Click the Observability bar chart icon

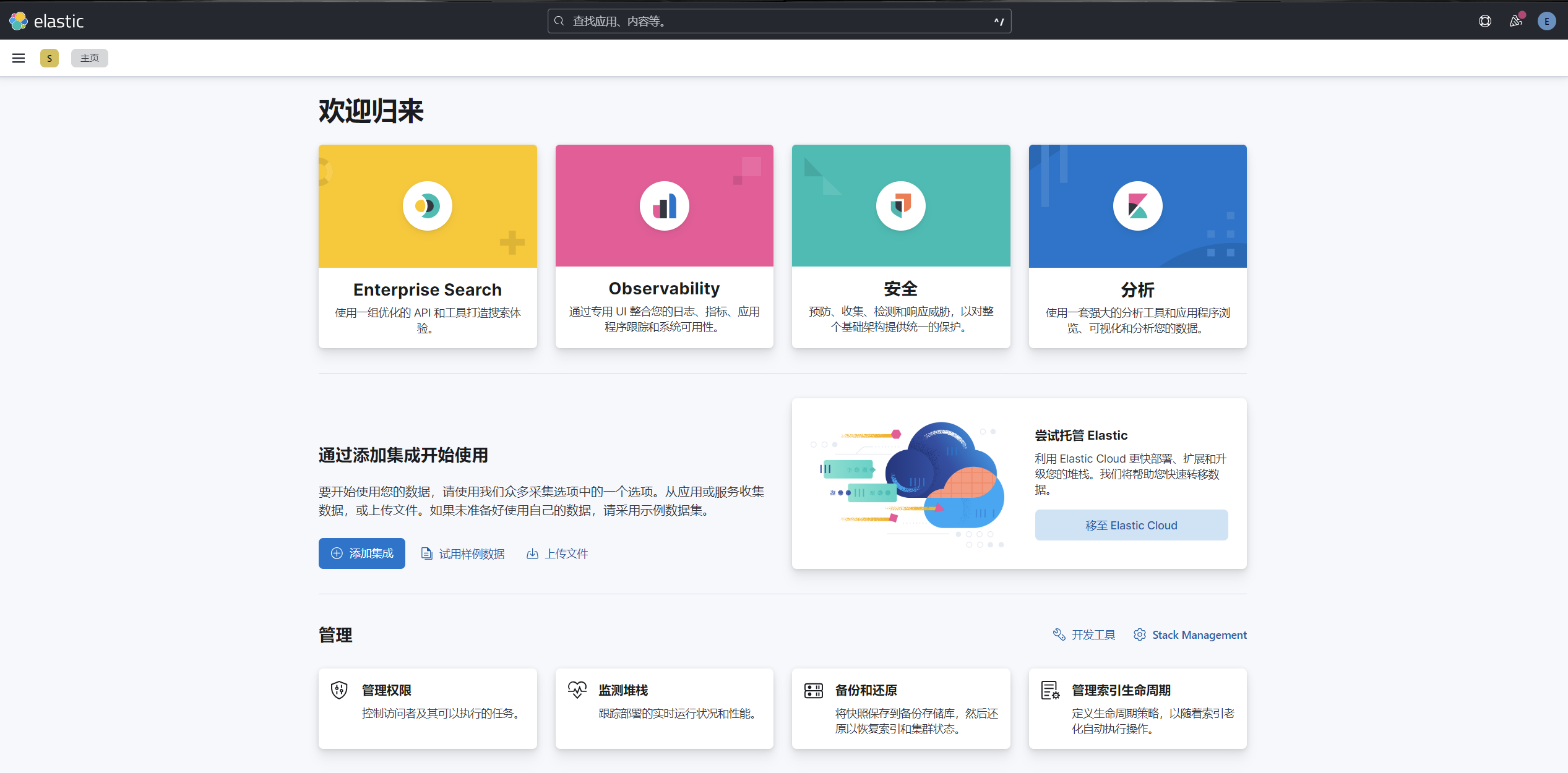664,206
